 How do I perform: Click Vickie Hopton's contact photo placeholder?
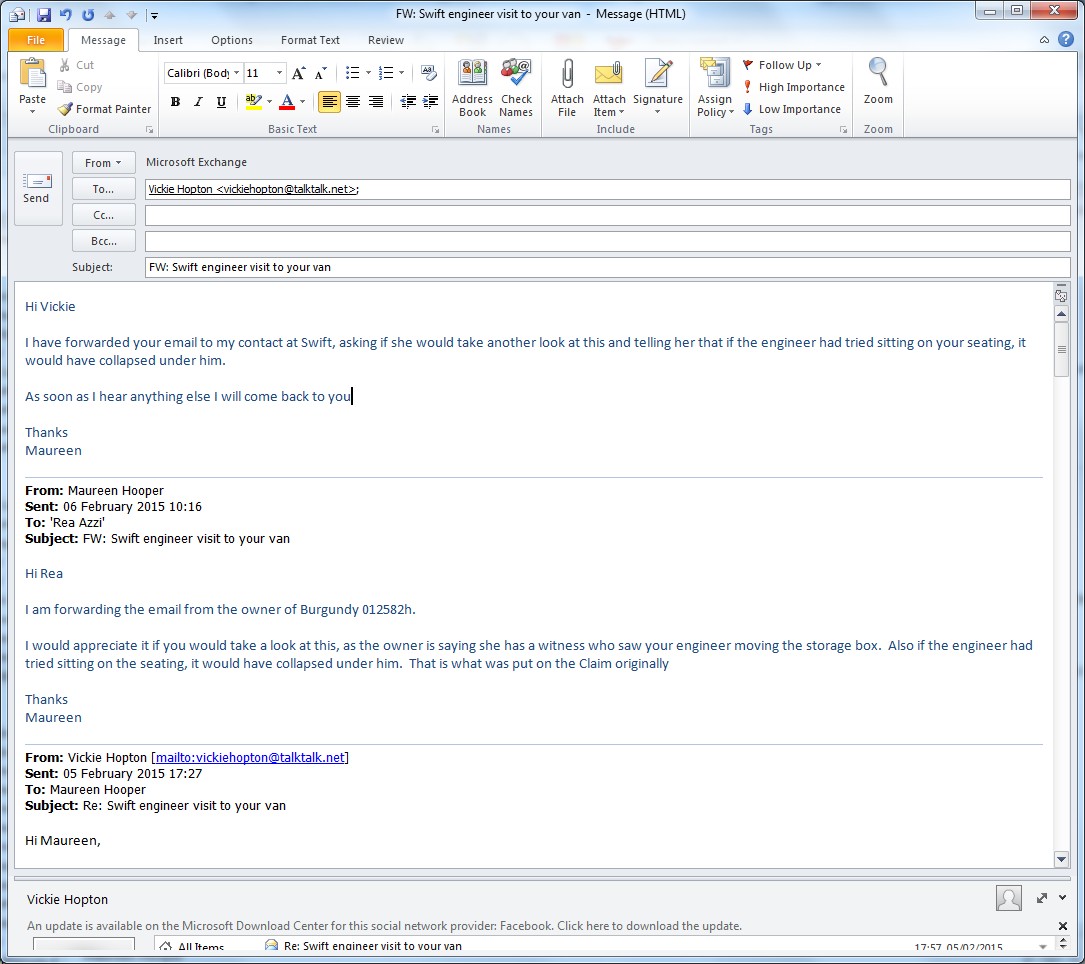click(1009, 898)
